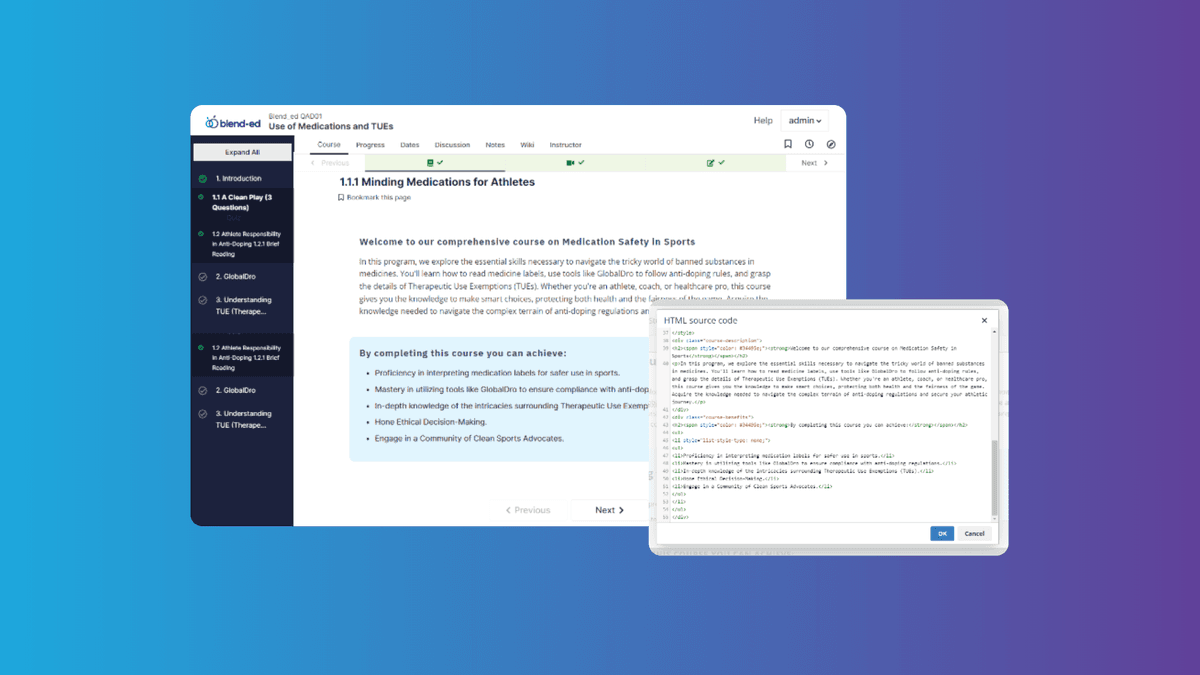Image resolution: width=1200 pixels, height=675 pixels.
Task: Select the compass explore icon near the tabs
Action: (831, 143)
